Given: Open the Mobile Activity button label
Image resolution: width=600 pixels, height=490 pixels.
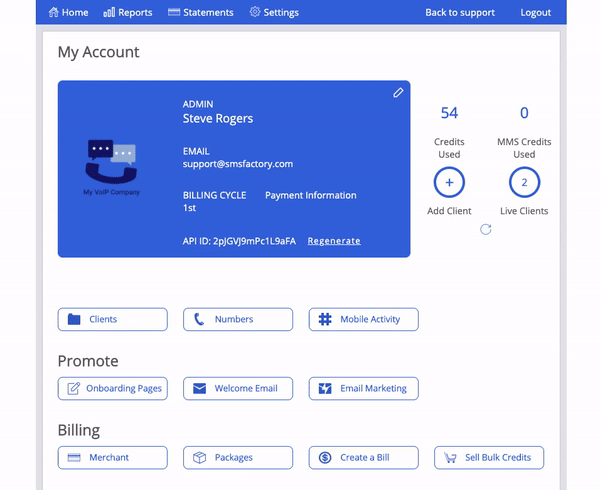Looking at the screenshot, I should (370, 319).
